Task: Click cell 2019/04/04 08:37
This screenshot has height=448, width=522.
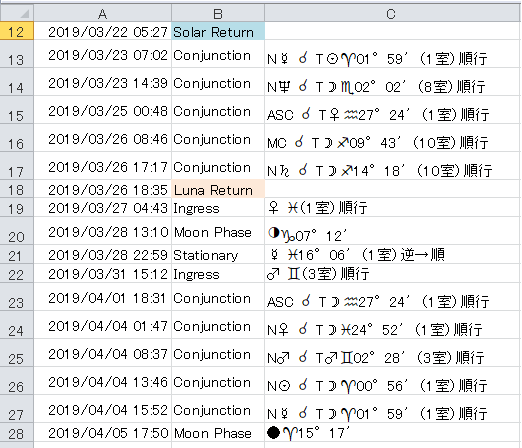Action: click(x=102, y=353)
